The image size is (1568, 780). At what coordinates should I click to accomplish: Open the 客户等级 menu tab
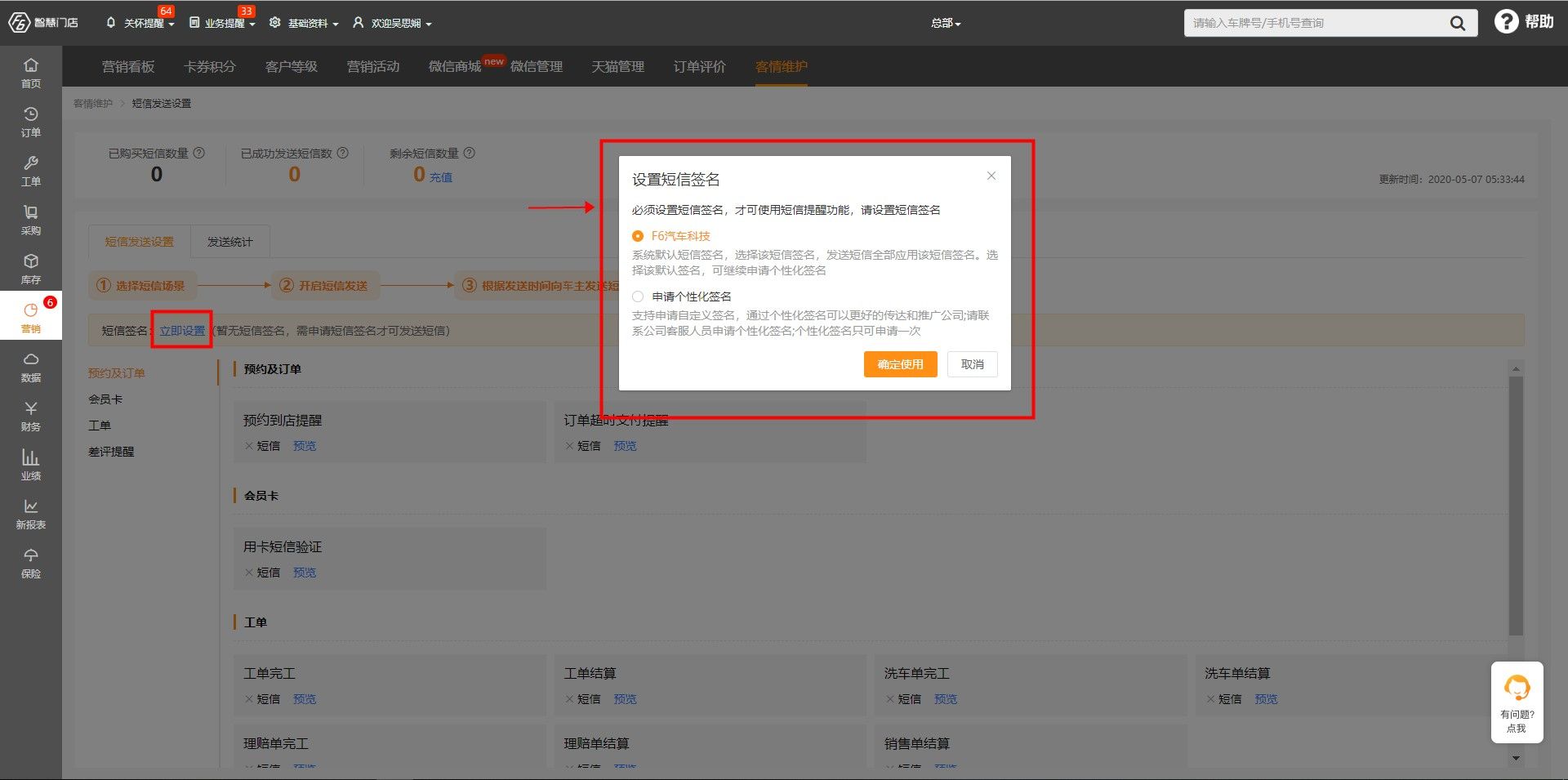[292, 66]
